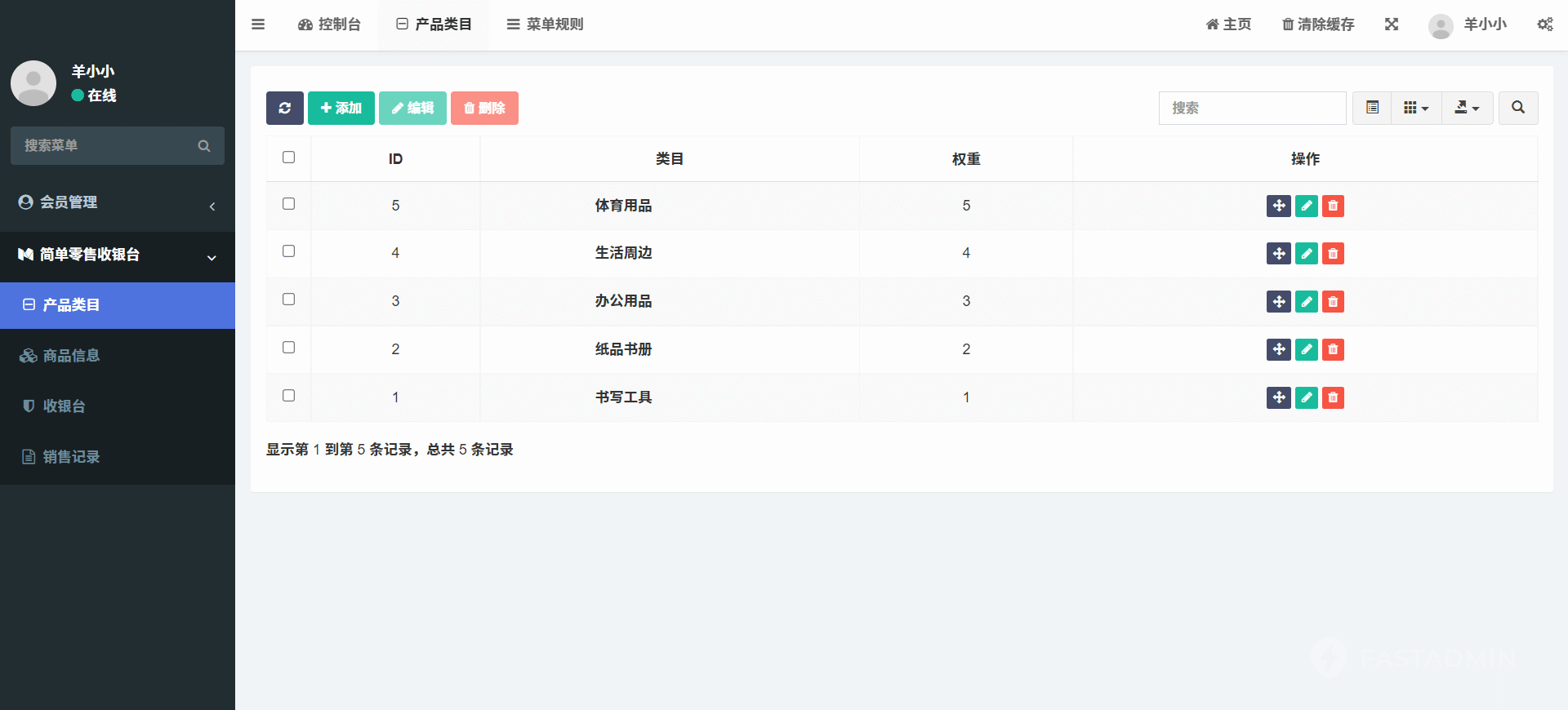Click move icon for 书写工具 row
The image size is (1568, 710).
click(1279, 397)
